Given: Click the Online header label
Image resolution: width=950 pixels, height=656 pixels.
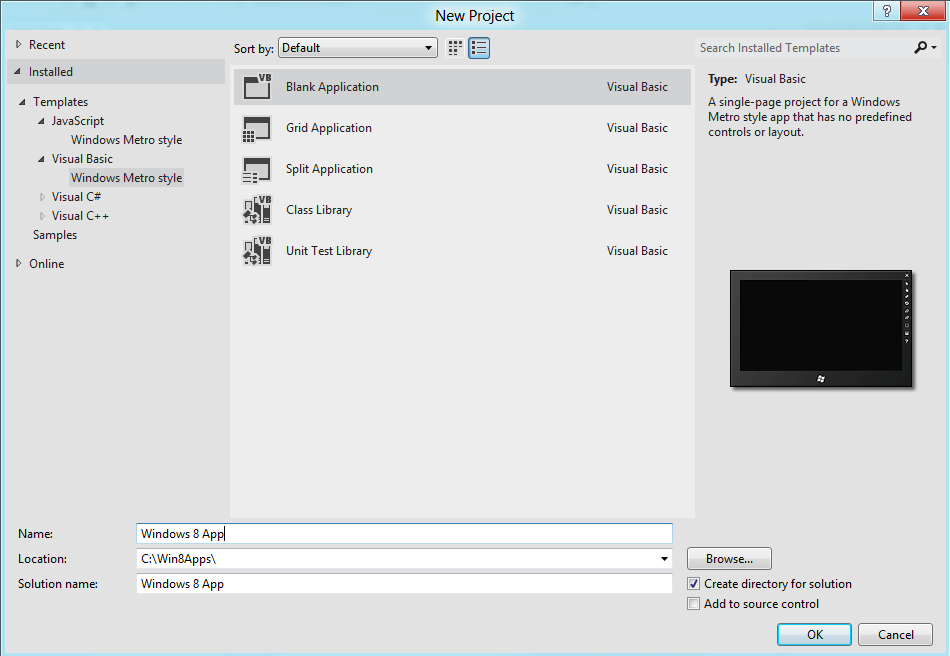Looking at the screenshot, I should tap(47, 263).
